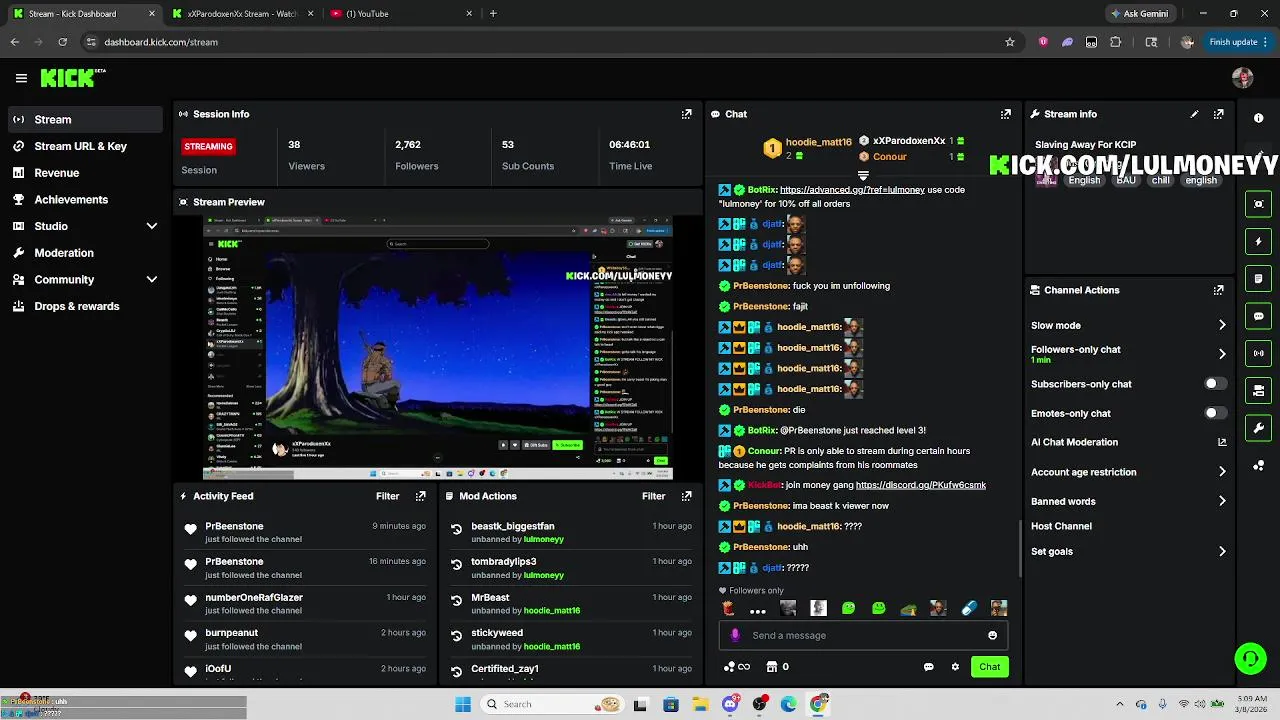The image size is (1280, 720).
Task: Edit stream info with the pencil icon
Action: pos(1194,114)
